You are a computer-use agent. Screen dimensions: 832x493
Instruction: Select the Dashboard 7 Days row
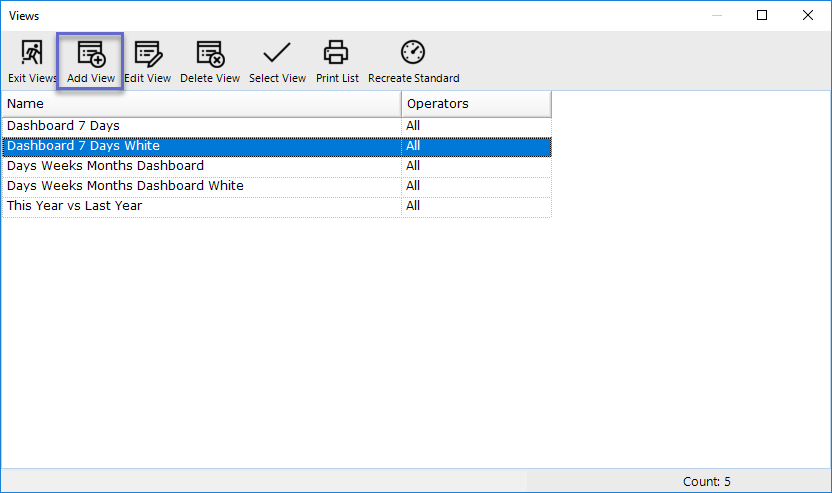point(276,126)
